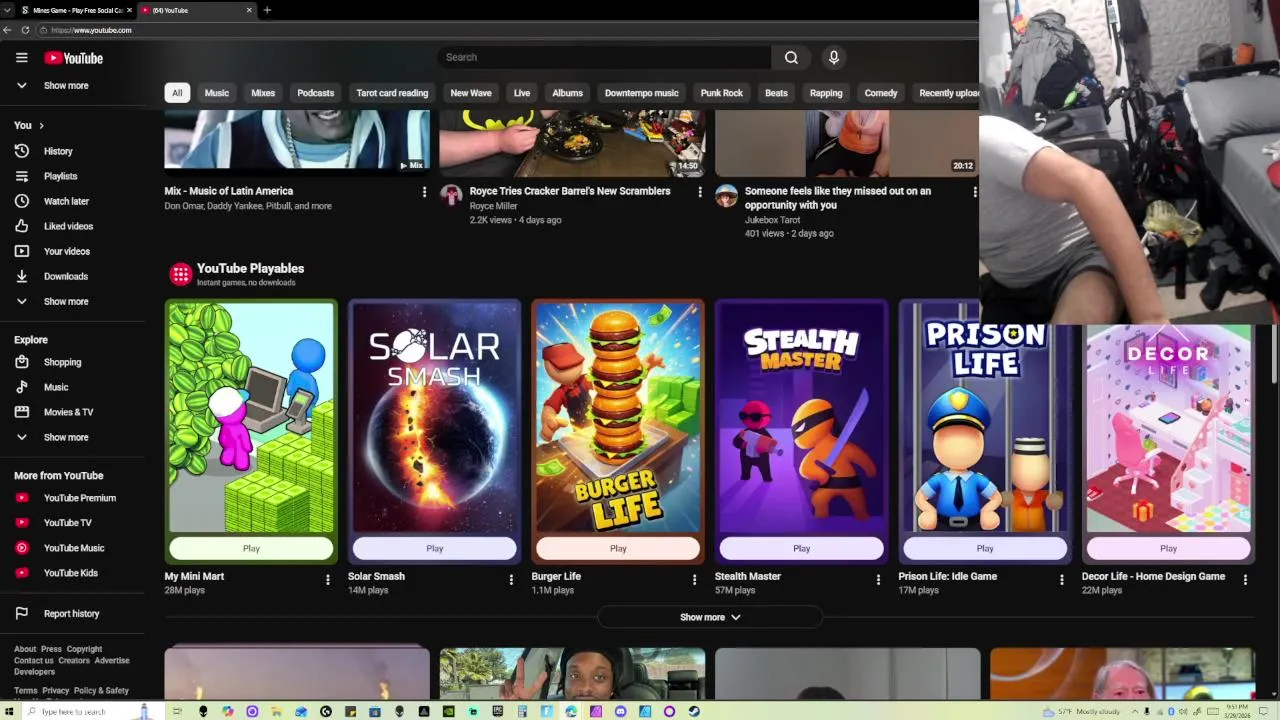The image size is (1280, 720).
Task: Click the YouTube logo
Action: [73, 58]
